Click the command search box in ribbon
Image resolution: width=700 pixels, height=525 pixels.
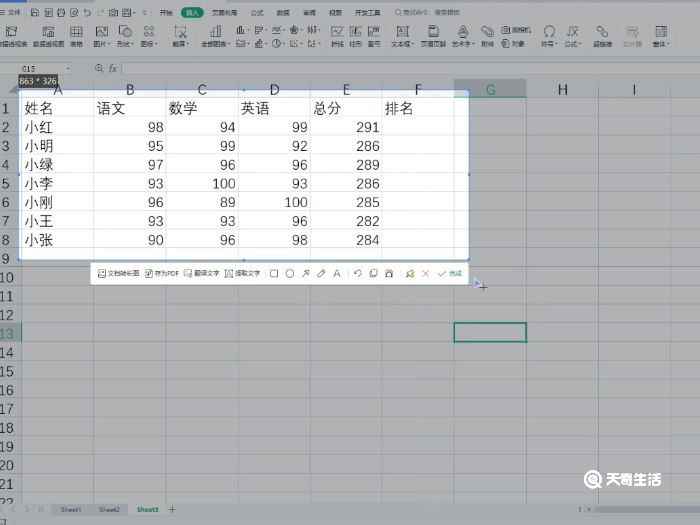point(427,12)
